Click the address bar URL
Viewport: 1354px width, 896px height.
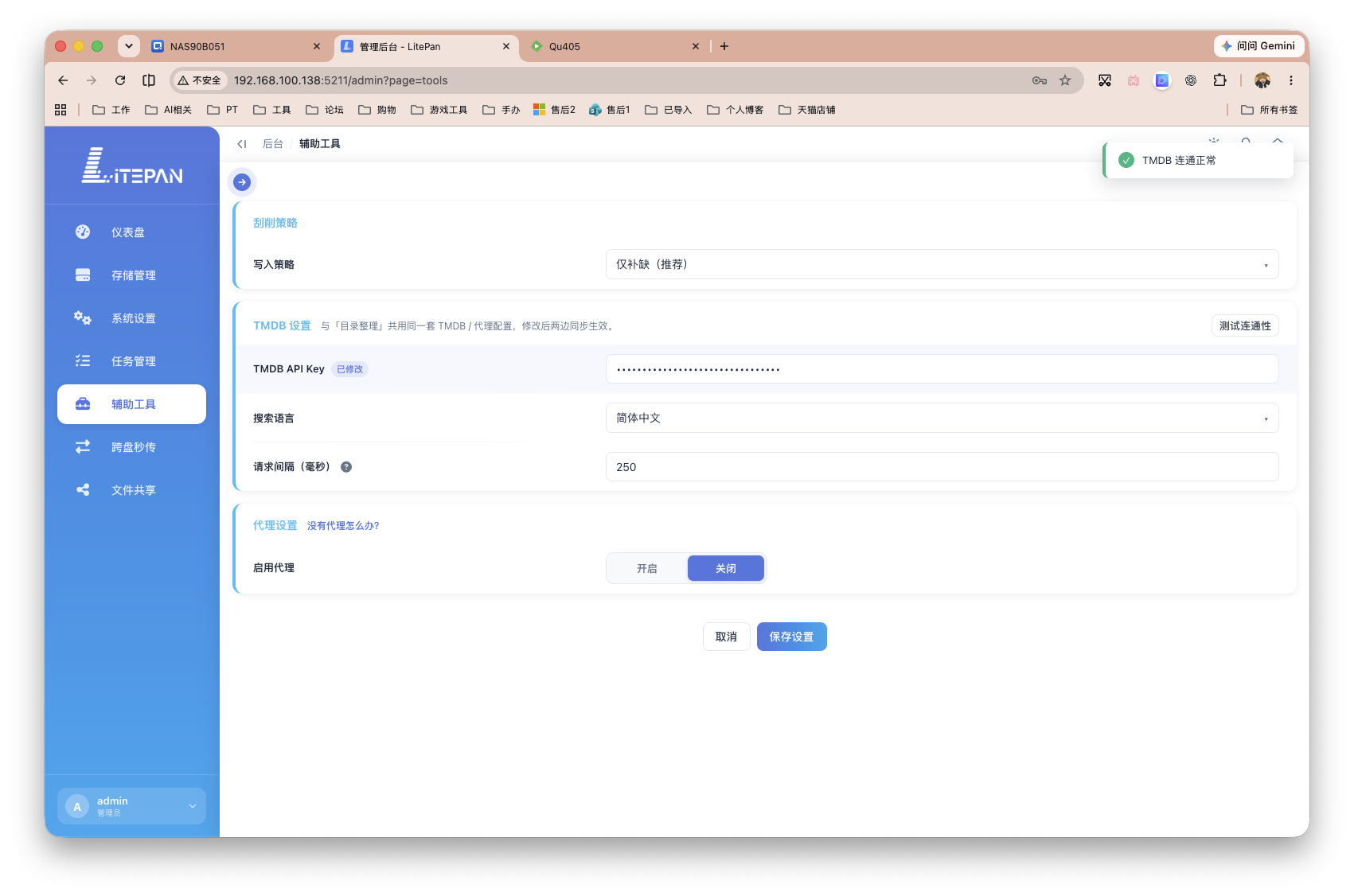coord(341,80)
